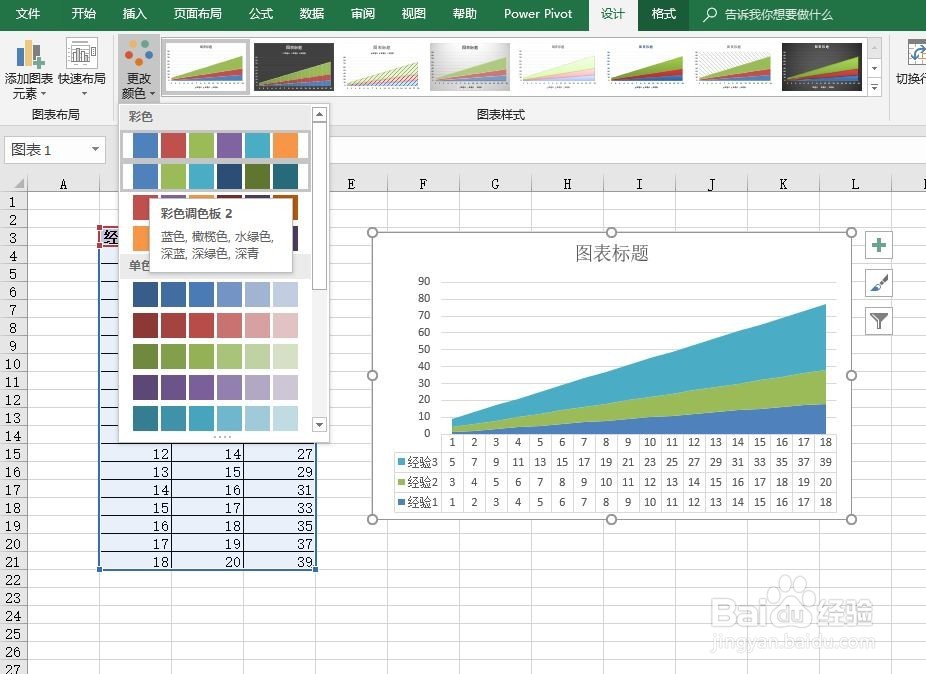Click the dark-themed chart style thumbnail
Image resolution: width=926 pixels, height=674 pixels.
tap(293, 65)
